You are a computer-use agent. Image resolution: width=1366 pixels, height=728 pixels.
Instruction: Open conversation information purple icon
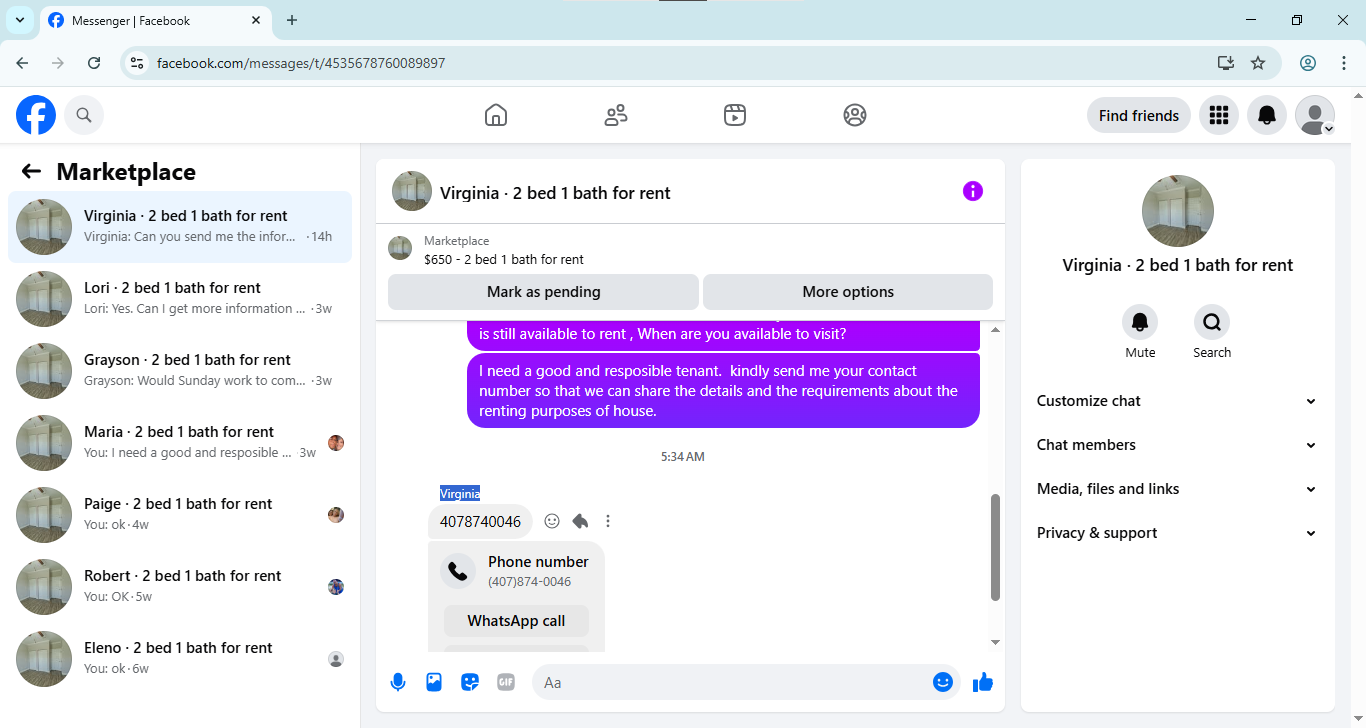coord(973,191)
